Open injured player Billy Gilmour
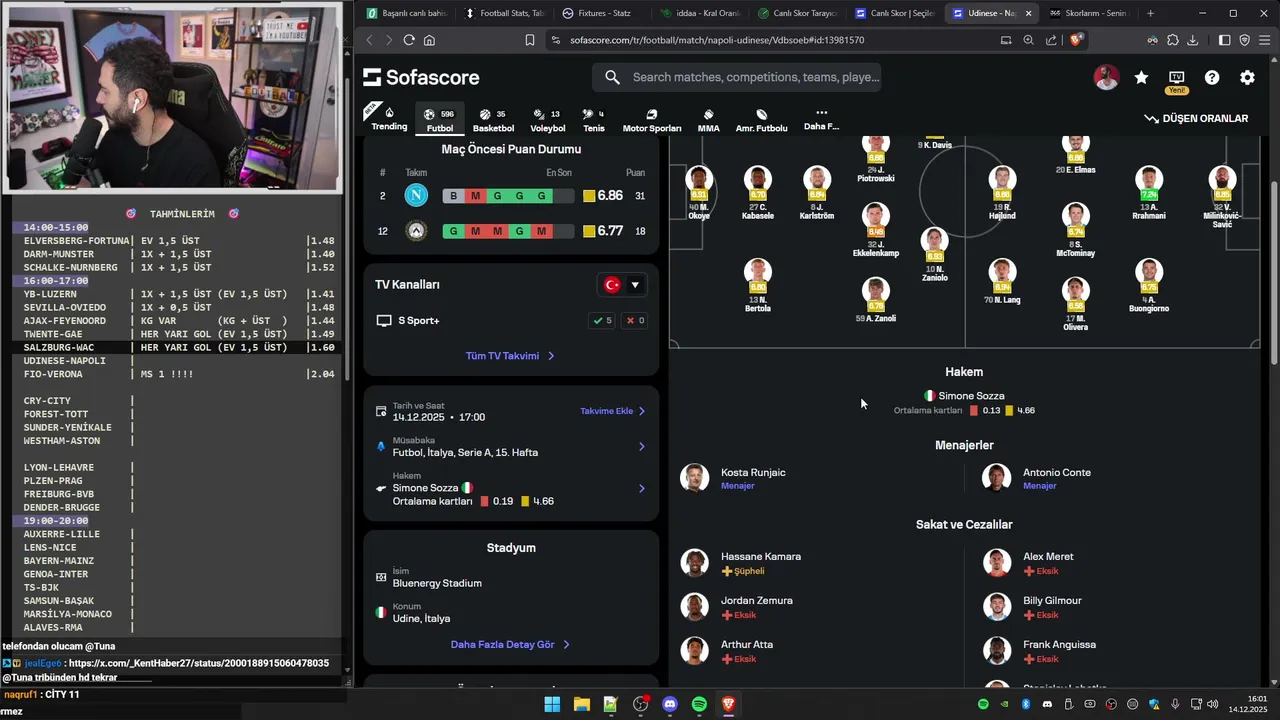 (x=1052, y=600)
